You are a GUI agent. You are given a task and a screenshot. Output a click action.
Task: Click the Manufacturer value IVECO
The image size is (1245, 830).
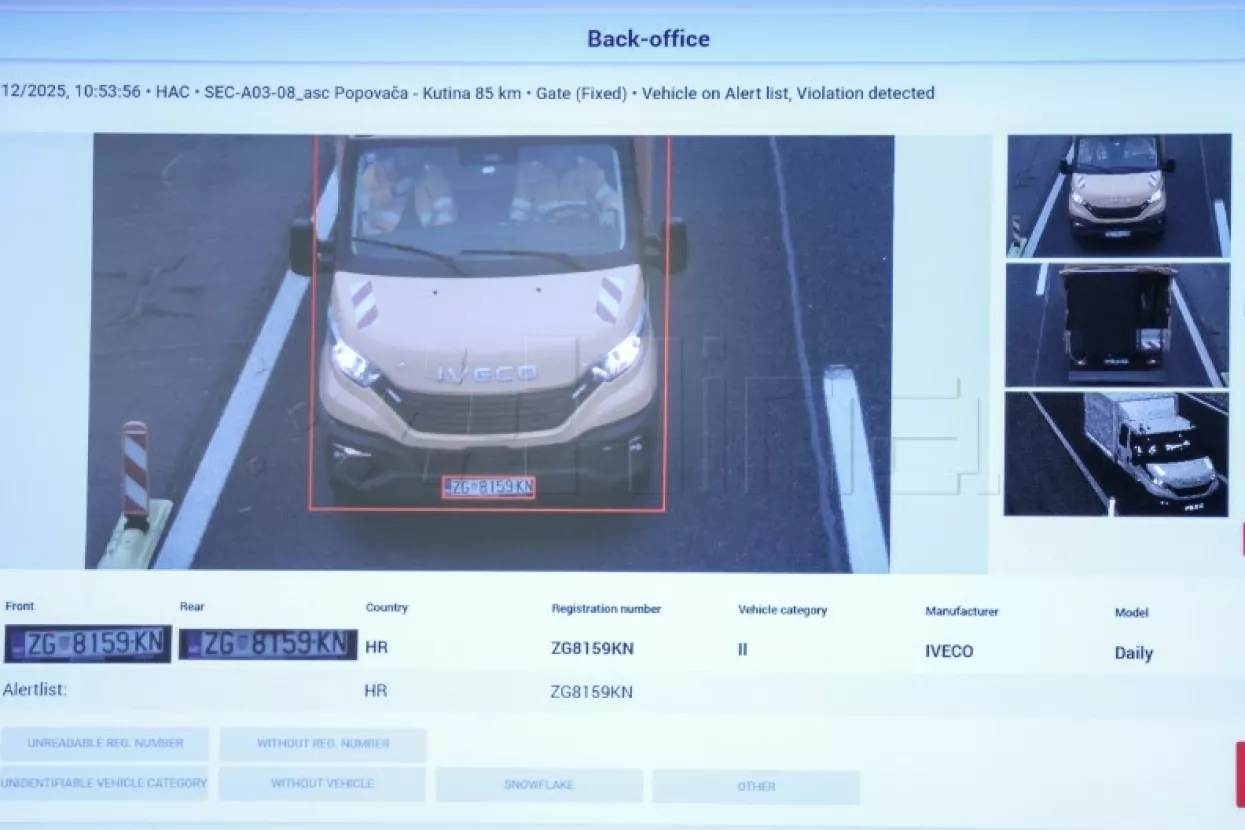[x=949, y=651]
